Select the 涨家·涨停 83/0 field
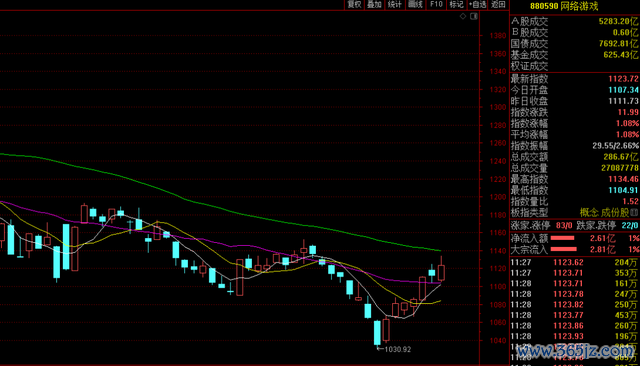This screenshot has height=366, width=640. point(542,225)
